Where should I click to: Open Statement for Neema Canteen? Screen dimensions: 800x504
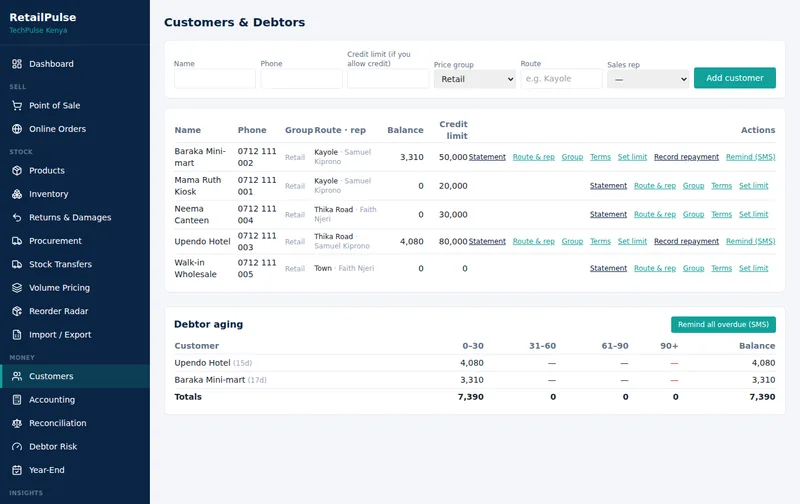[608, 214]
